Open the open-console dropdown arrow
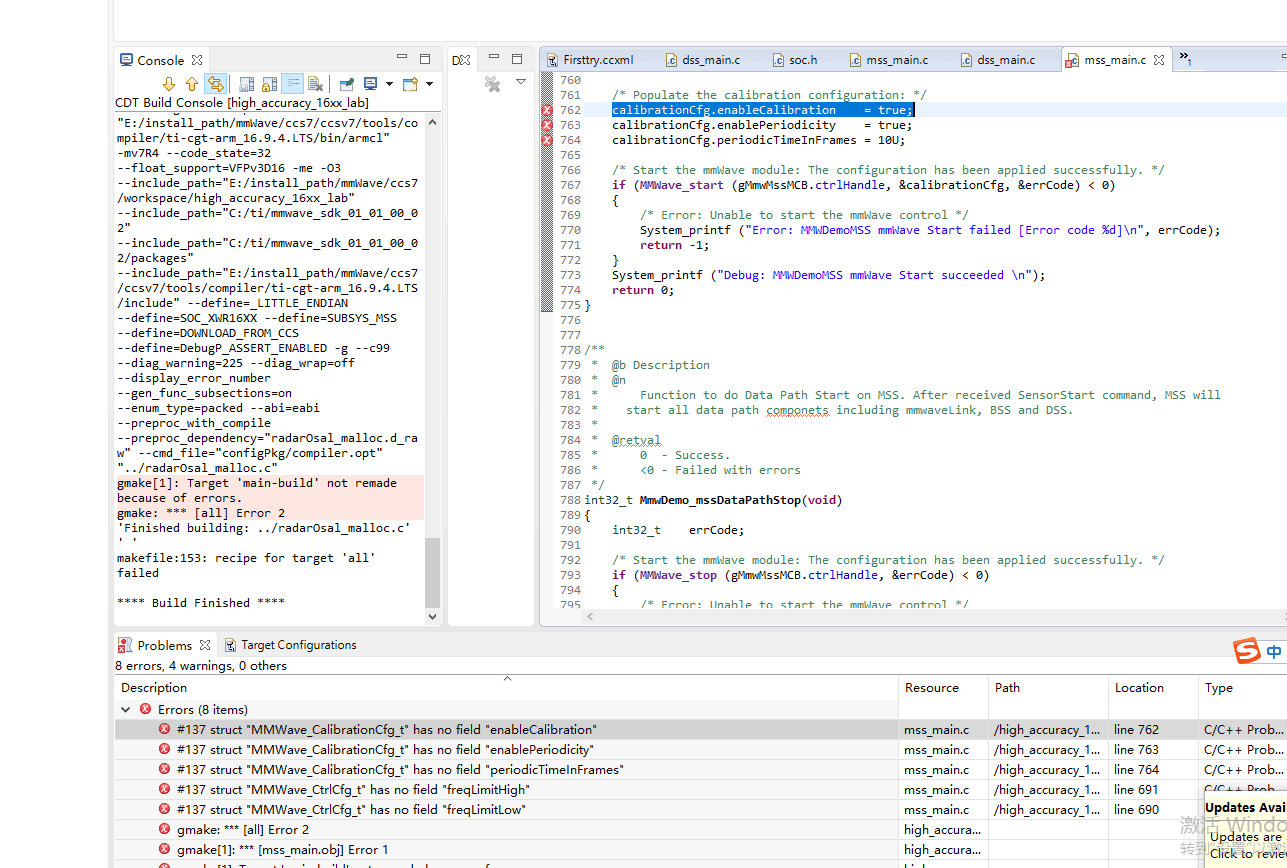1287x868 pixels. coord(429,84)
